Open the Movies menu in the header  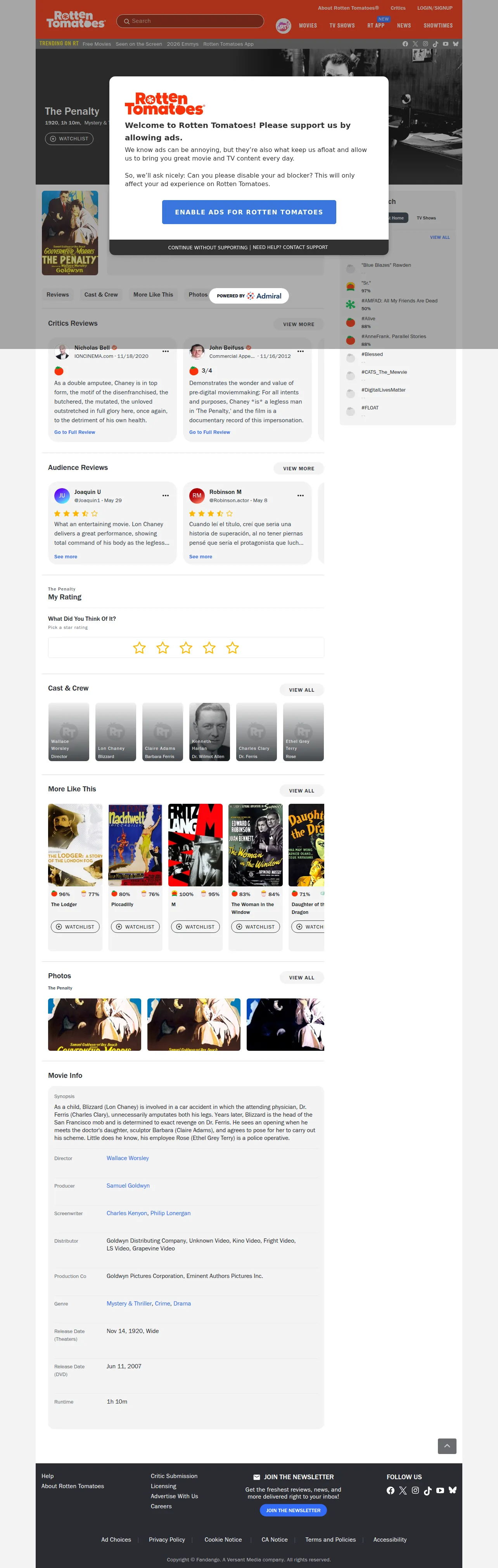[308, 26]
